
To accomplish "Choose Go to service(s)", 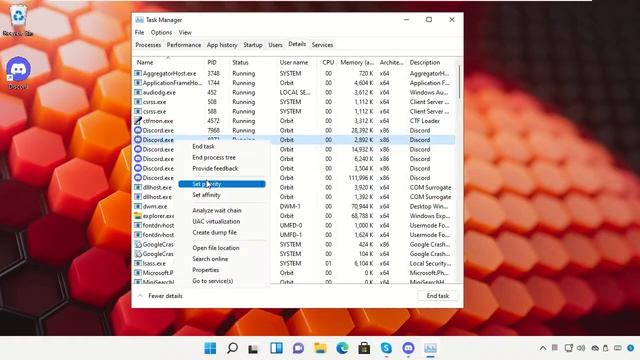I will [213, 281].
